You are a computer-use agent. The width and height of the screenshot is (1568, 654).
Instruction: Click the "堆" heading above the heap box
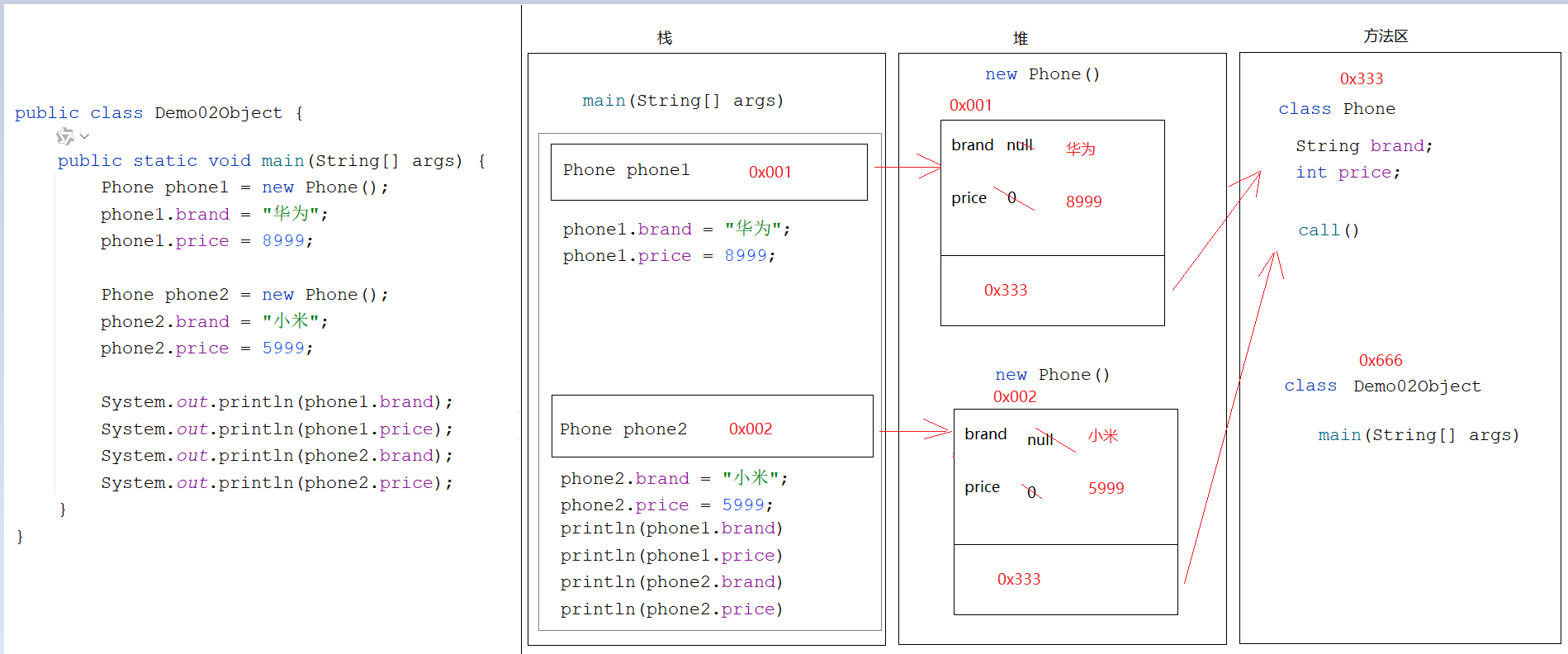pos(1021,39)
